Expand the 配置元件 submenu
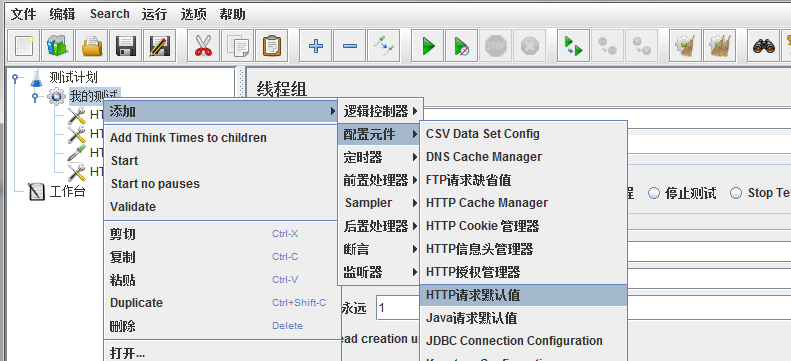Screen dimensions: 791x361 tap(380, 134)
